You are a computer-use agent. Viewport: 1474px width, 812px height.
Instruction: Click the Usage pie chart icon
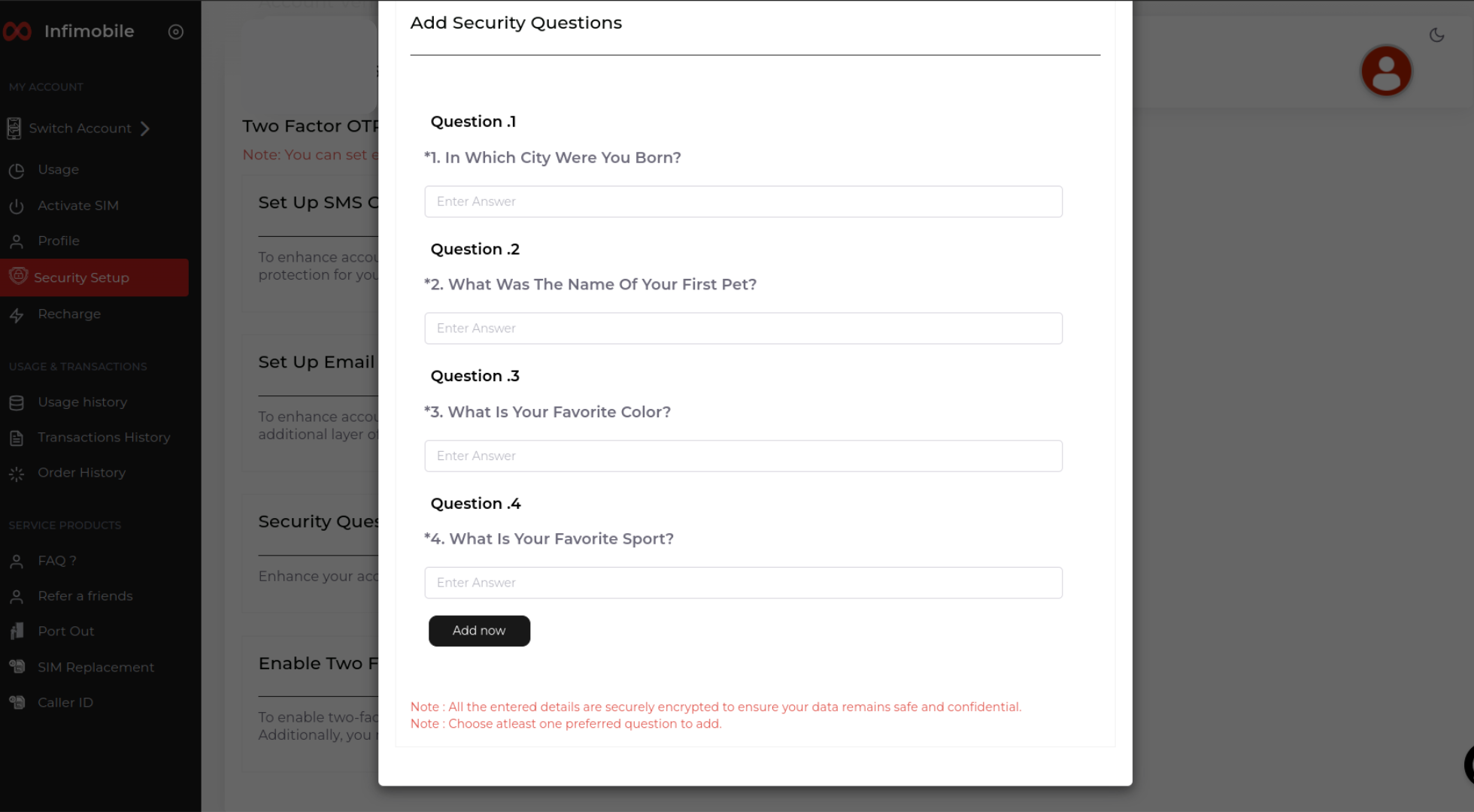point(17,171)
